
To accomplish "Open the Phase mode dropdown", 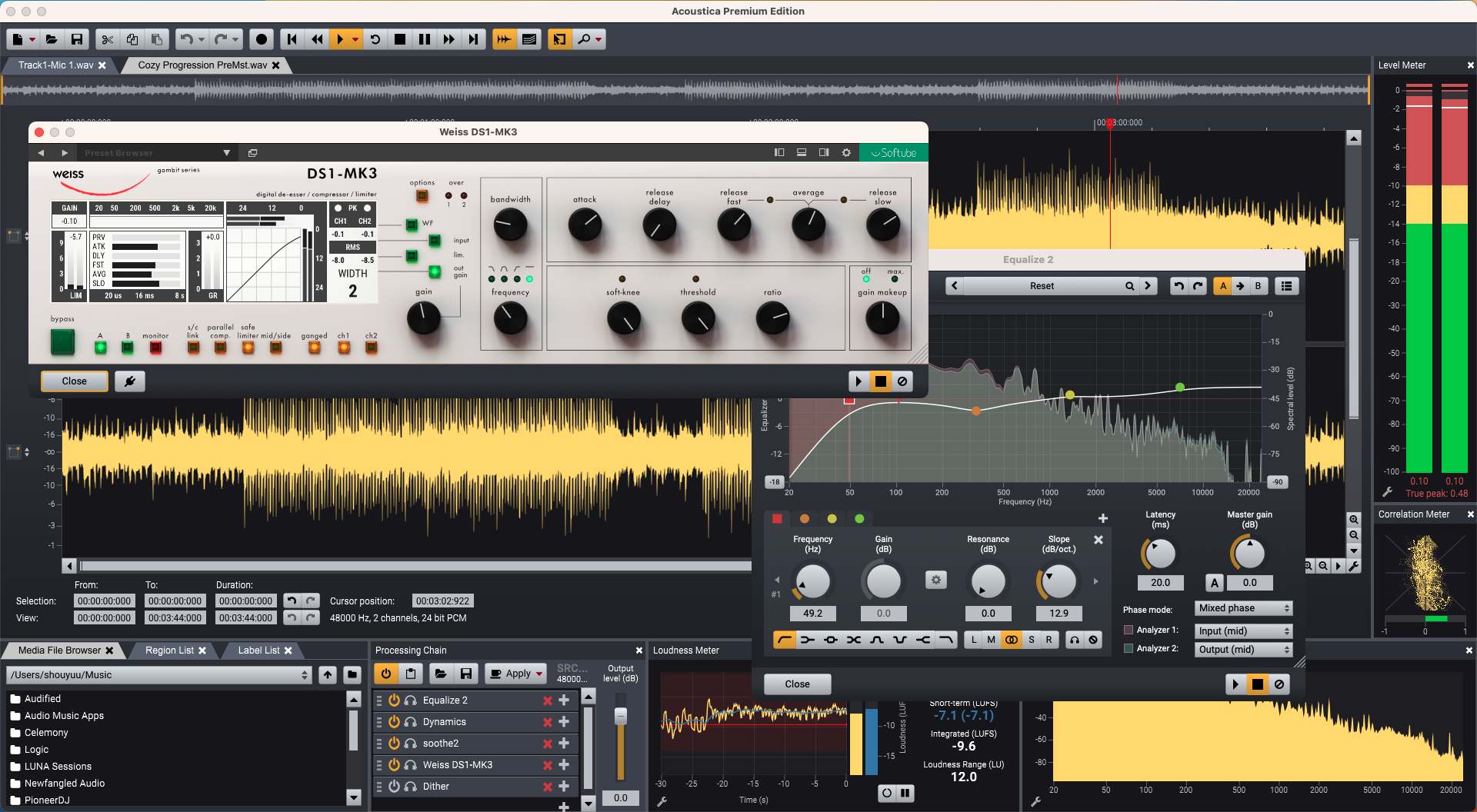I will (1243, 608).
